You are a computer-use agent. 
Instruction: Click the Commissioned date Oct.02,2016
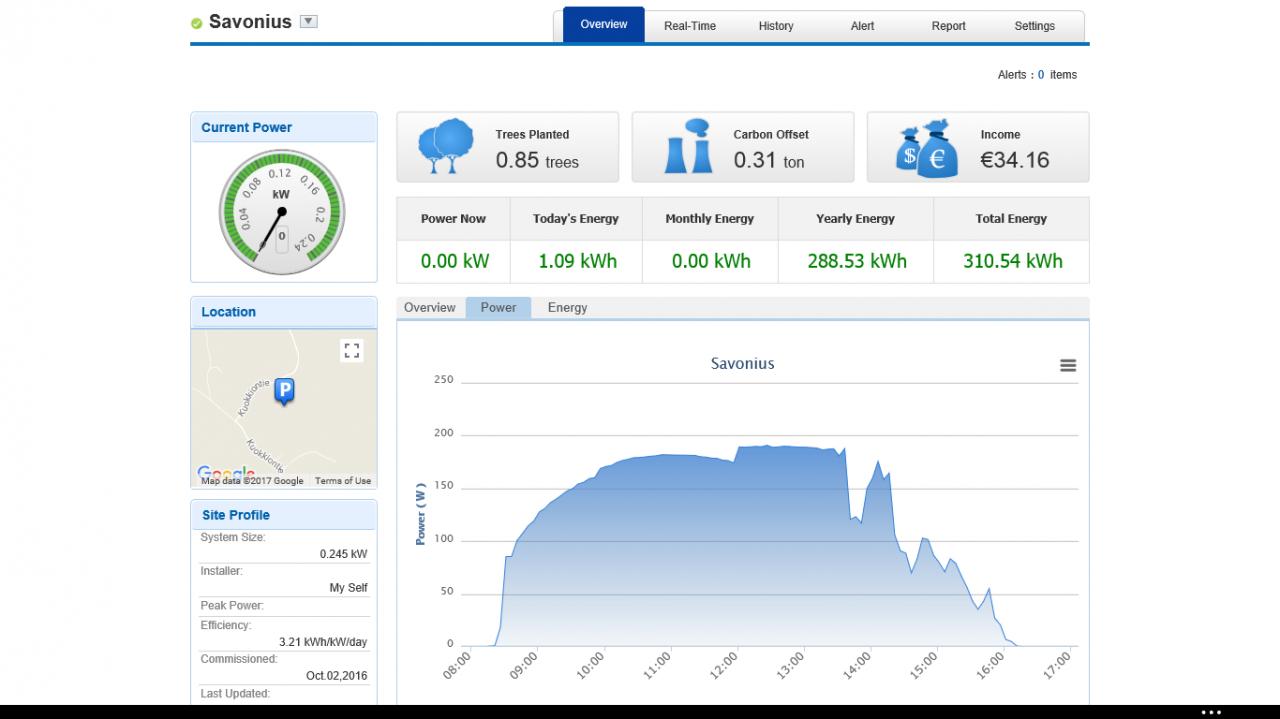click(336, 676)
